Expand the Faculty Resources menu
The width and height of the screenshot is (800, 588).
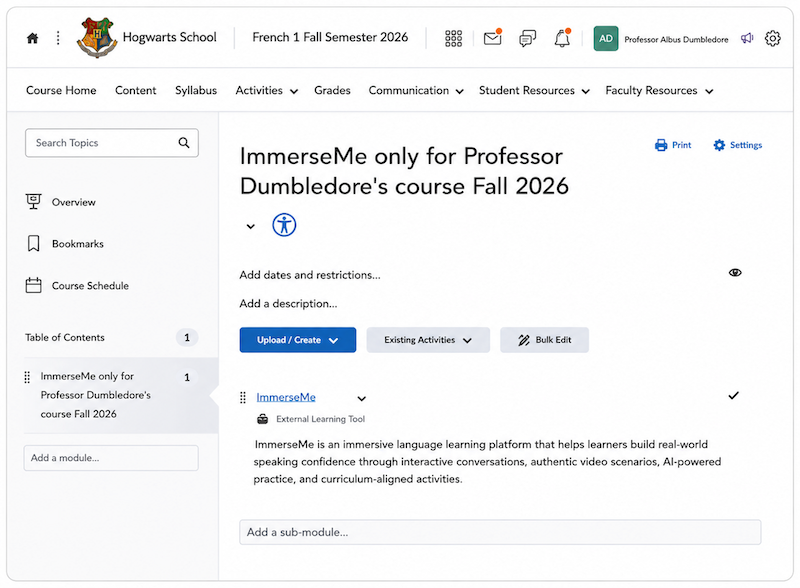(659, 90)
